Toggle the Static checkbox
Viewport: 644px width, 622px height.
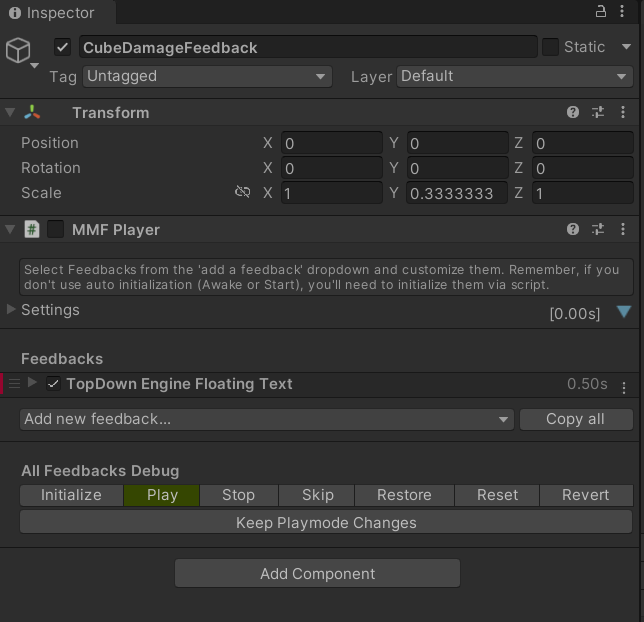coord(550,47)
